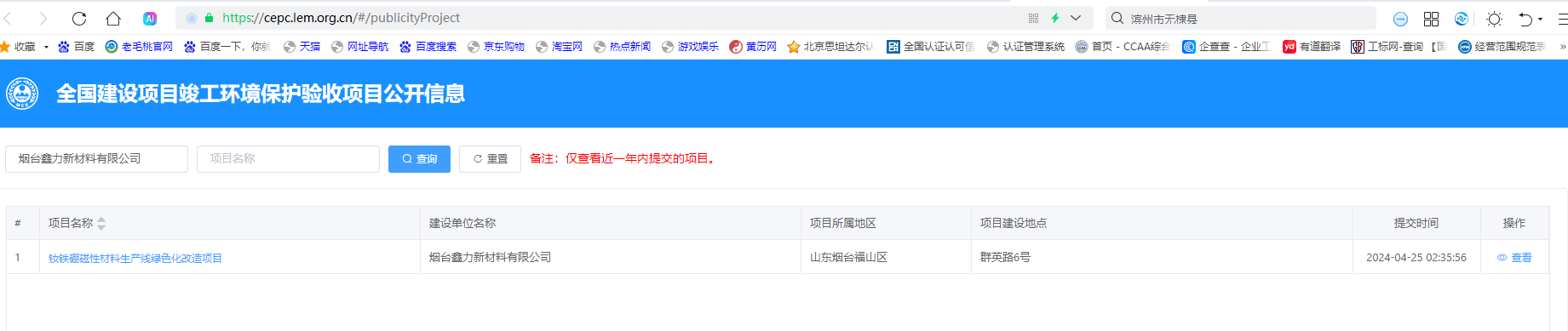Sort by the 项目名称 column arrows
Image resolution: width=1568 pixels, height=331 pixels.
(x=101, y=224)
